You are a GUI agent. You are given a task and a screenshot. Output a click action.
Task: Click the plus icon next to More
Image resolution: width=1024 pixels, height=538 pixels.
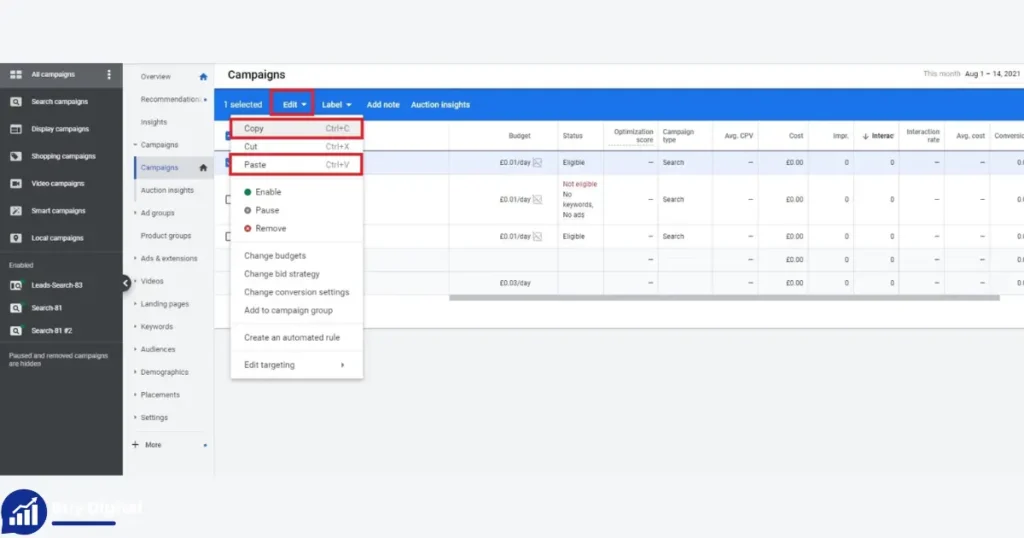135,445
